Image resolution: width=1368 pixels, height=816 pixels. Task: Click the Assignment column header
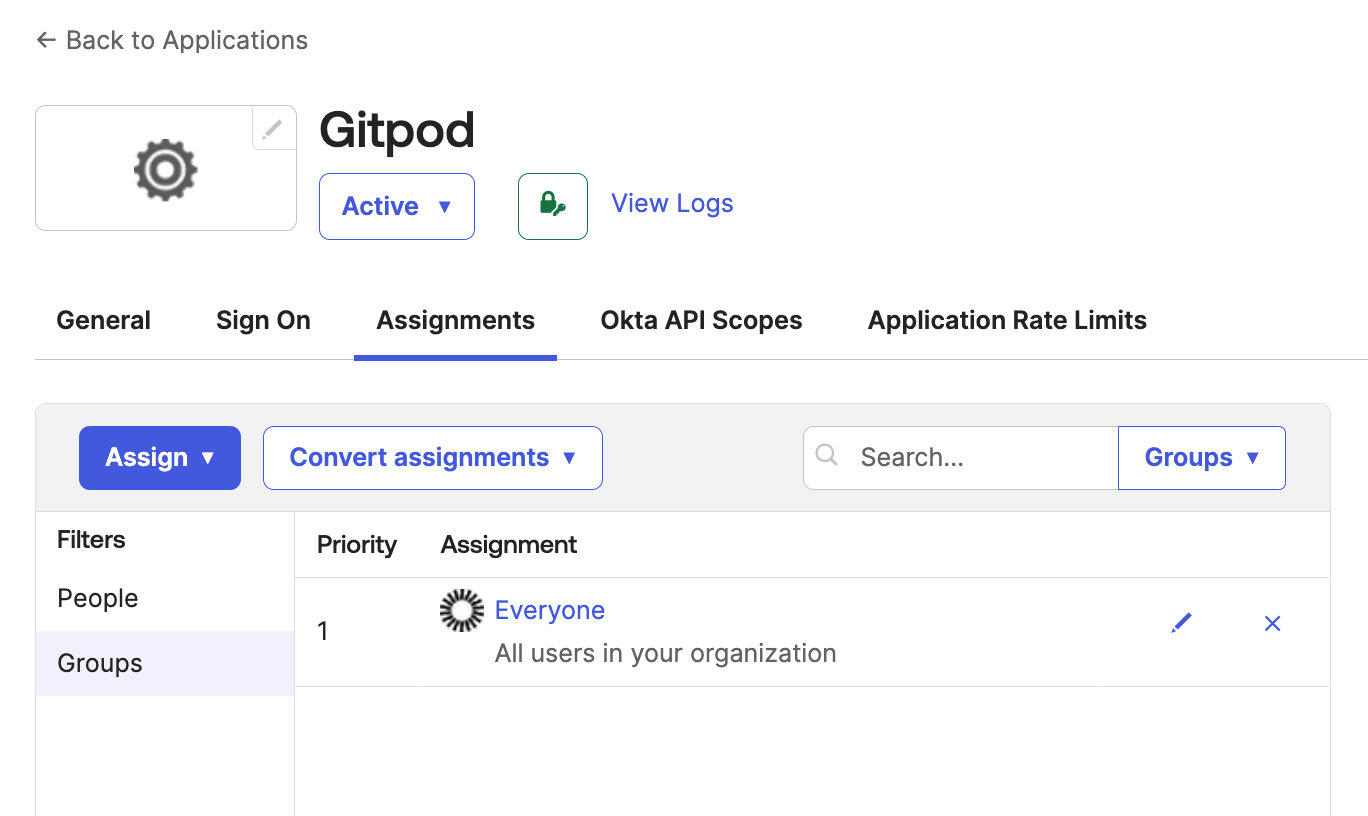coord(509,545)
